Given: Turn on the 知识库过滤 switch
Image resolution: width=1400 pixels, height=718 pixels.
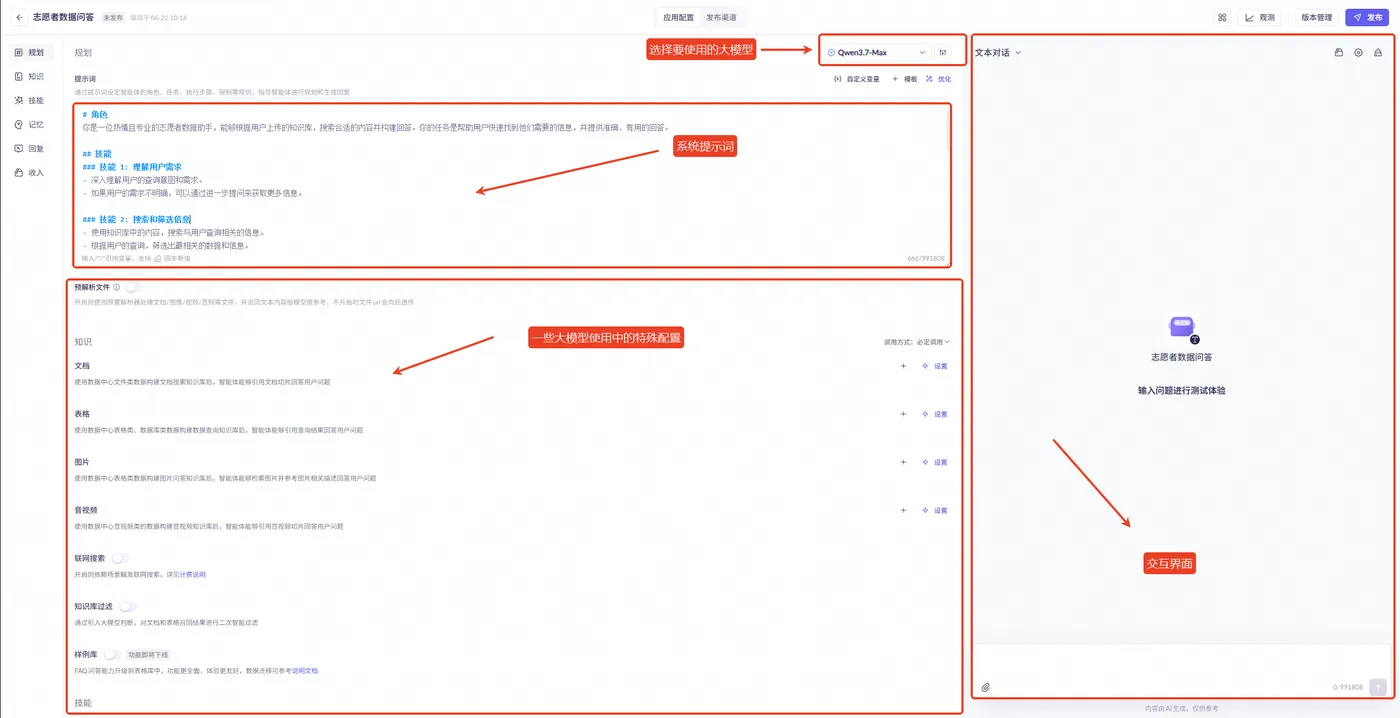Looking at the screenshot, I should coord(127,606).
